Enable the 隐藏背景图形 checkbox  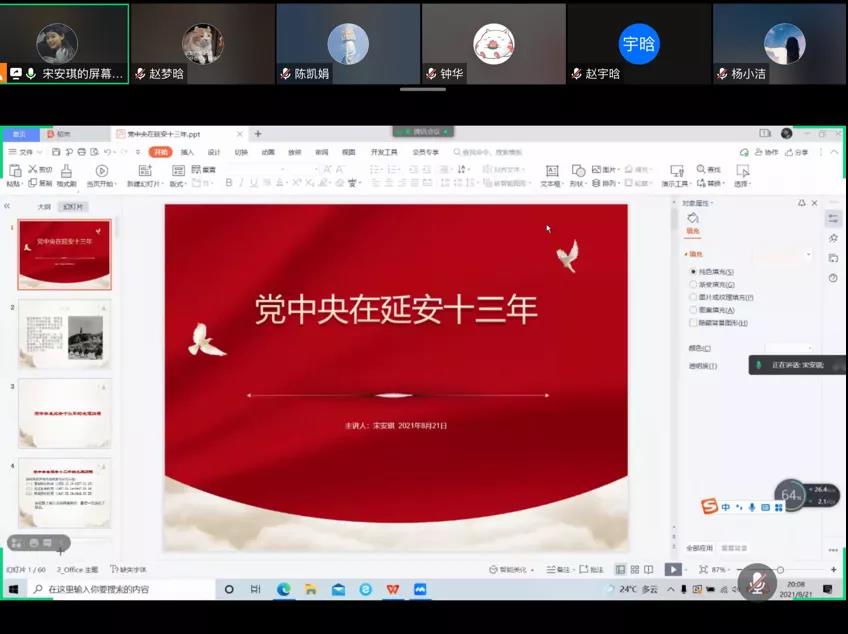tap(692, 323)
